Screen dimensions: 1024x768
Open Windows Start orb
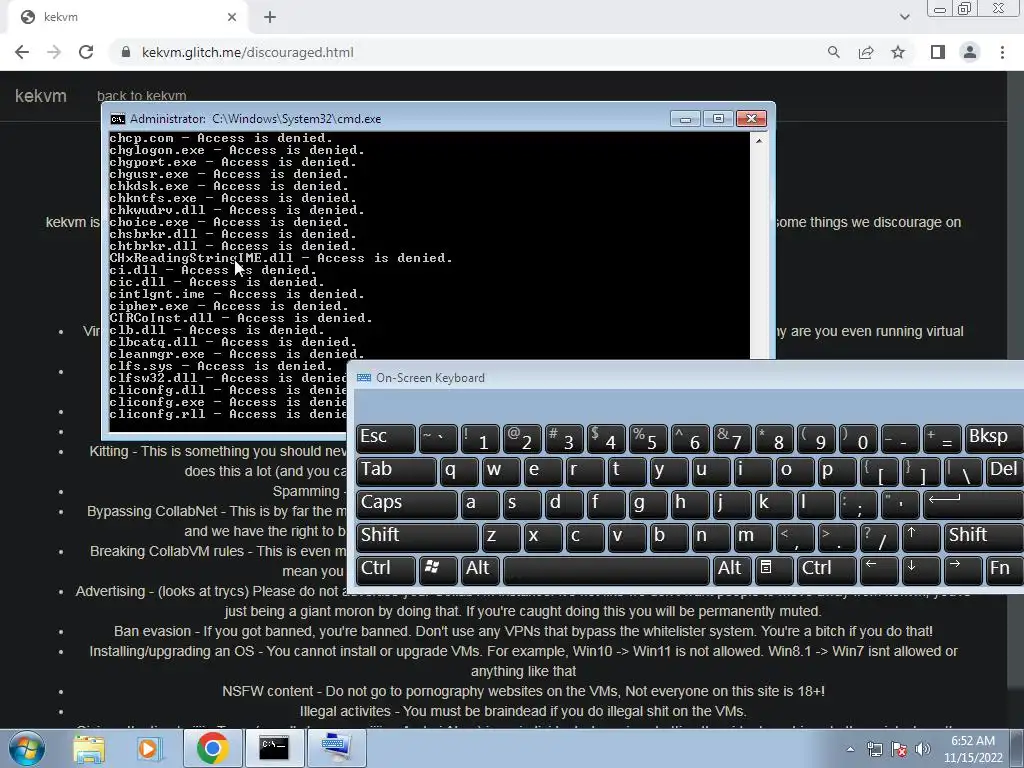coord(26,748)
